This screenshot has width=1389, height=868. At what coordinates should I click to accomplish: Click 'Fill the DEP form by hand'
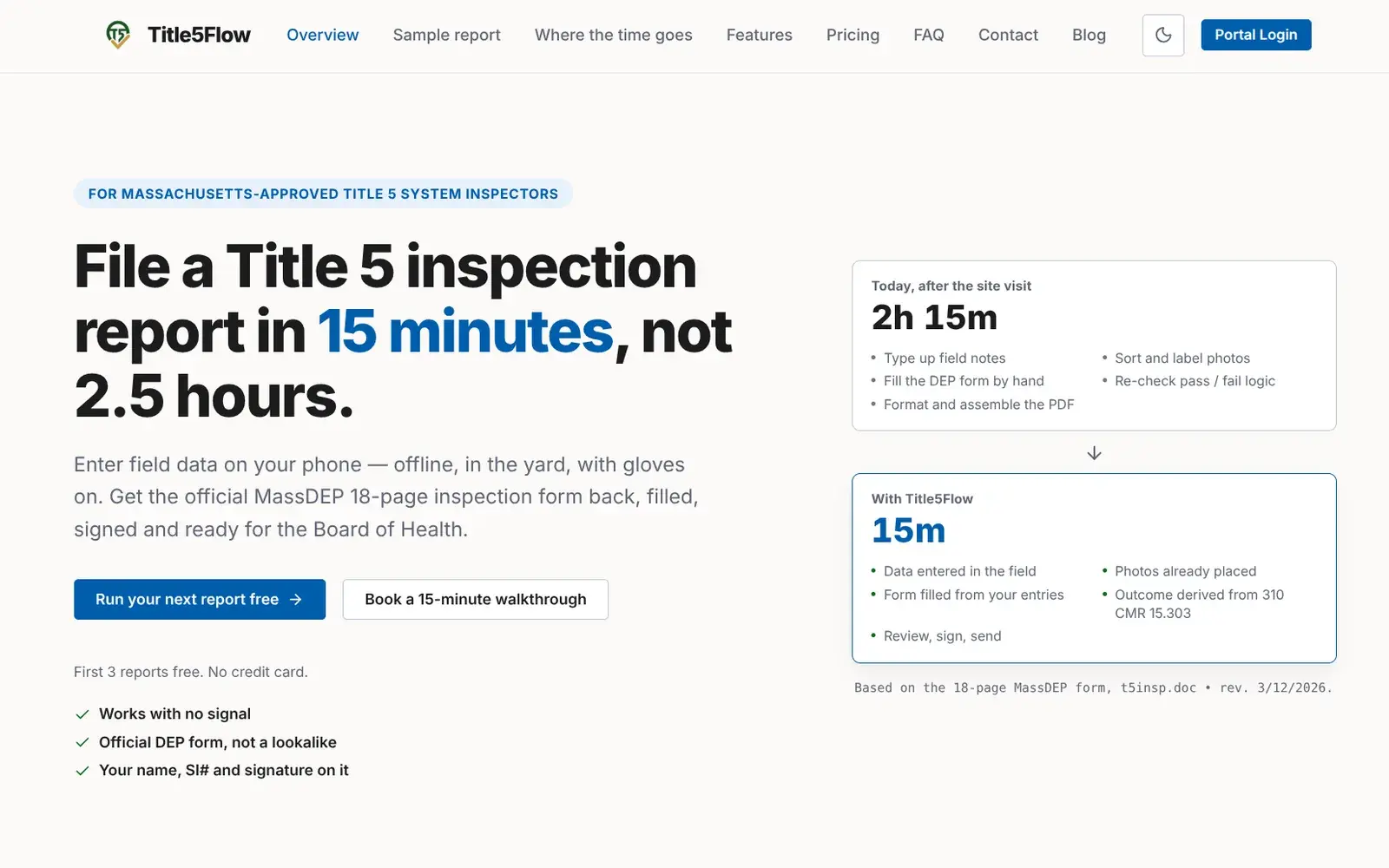[964, 380]
